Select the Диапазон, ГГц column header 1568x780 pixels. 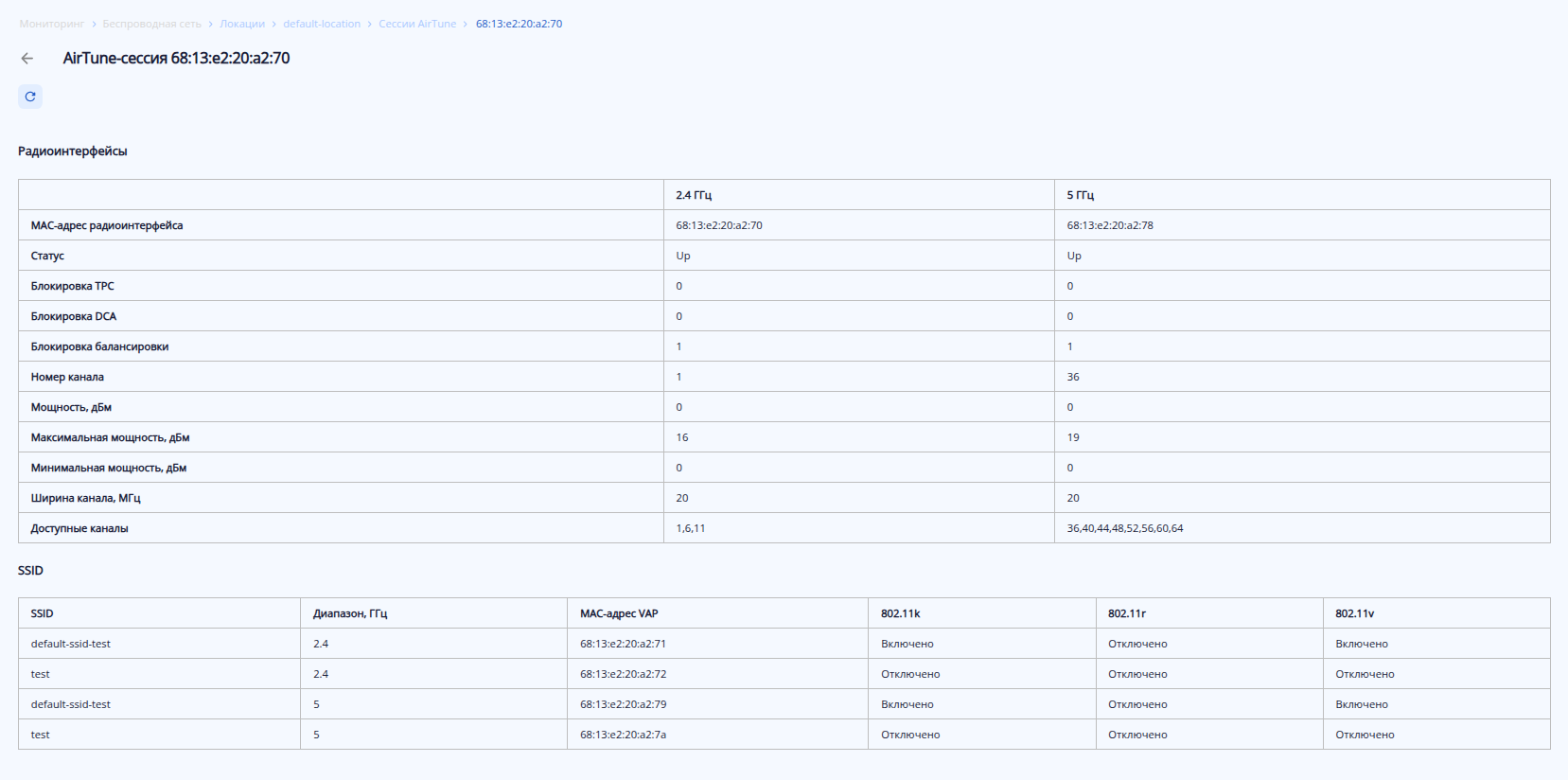[x=350, y=613]
